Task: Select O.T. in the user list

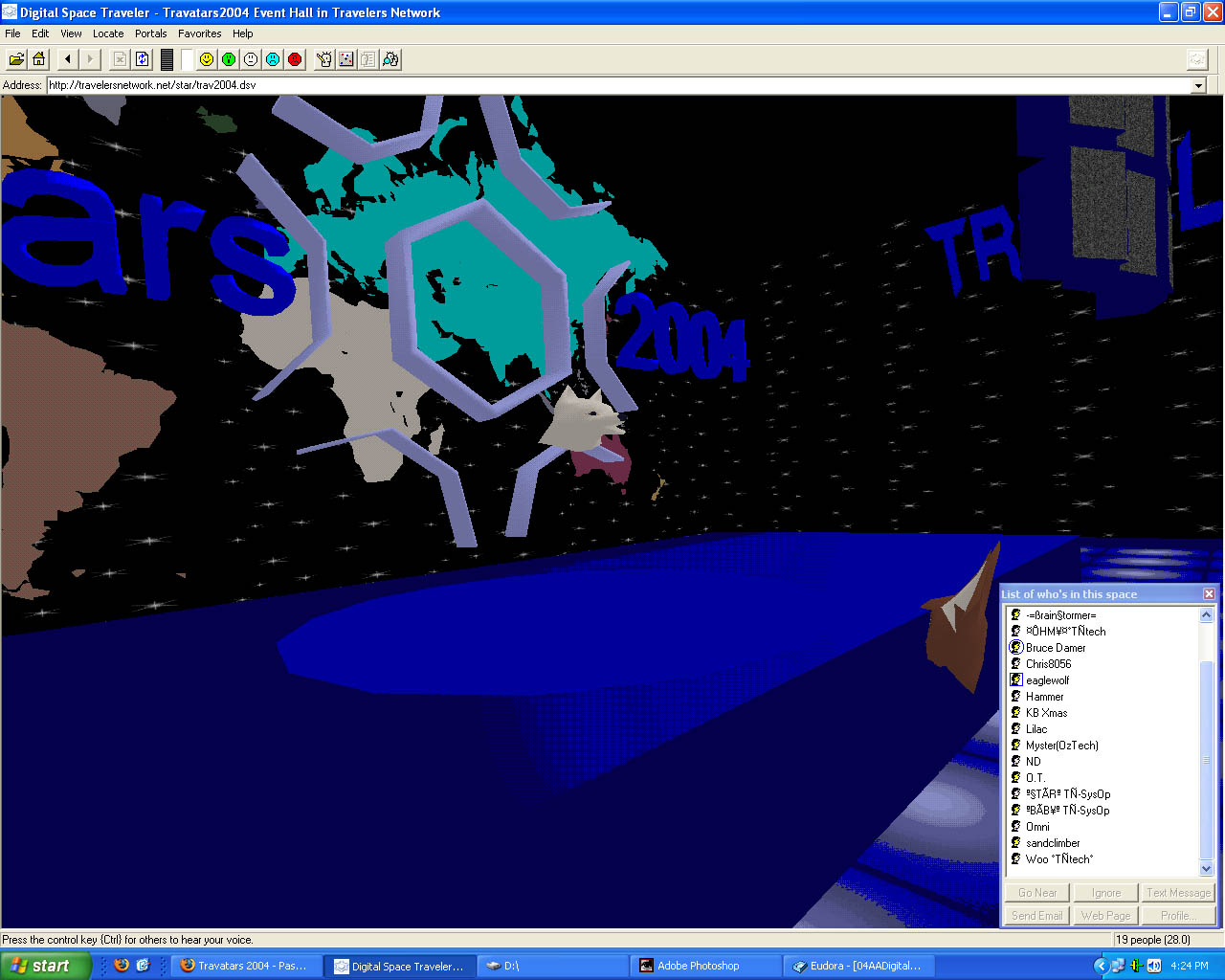Action: (x=1035, y=778)
